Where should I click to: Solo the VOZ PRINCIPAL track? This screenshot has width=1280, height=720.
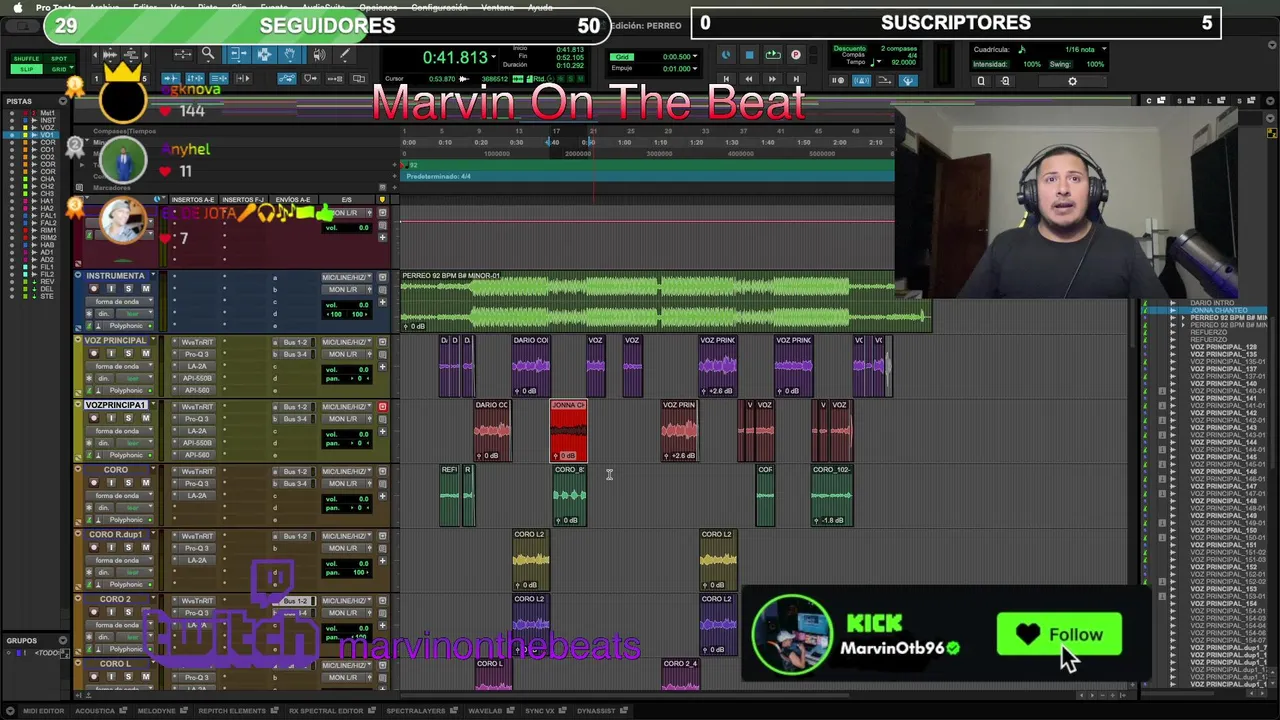[128, 353]
